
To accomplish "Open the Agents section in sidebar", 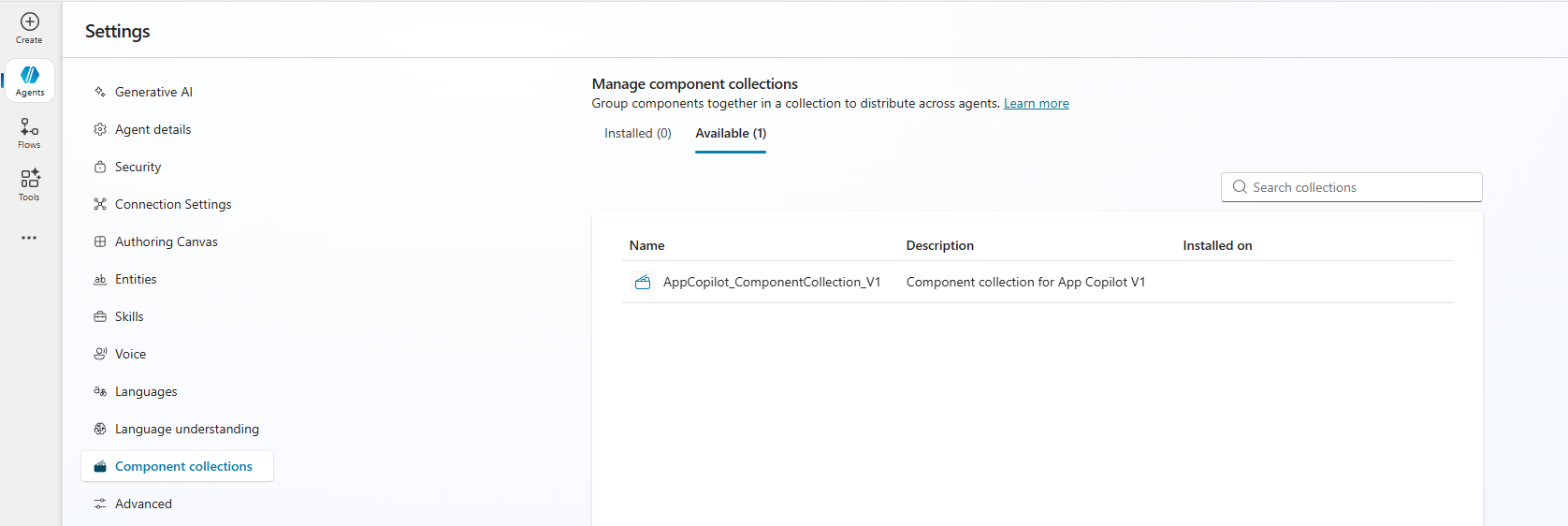I will coord(29,80).
